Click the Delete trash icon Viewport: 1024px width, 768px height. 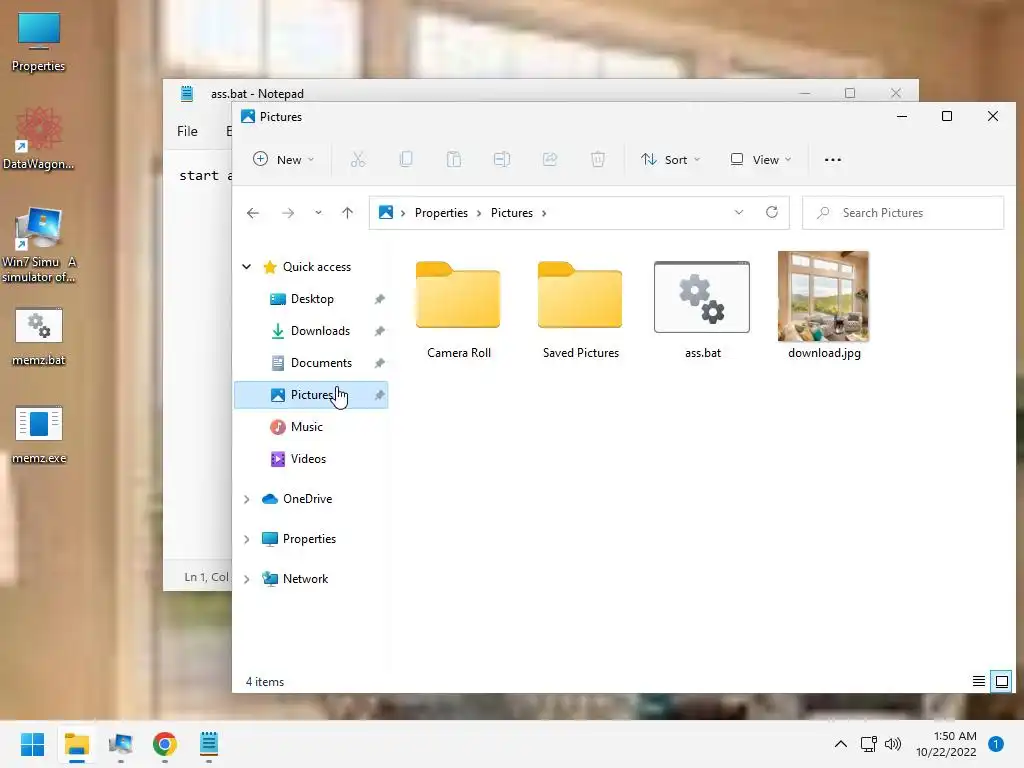(x=598, y=159)
